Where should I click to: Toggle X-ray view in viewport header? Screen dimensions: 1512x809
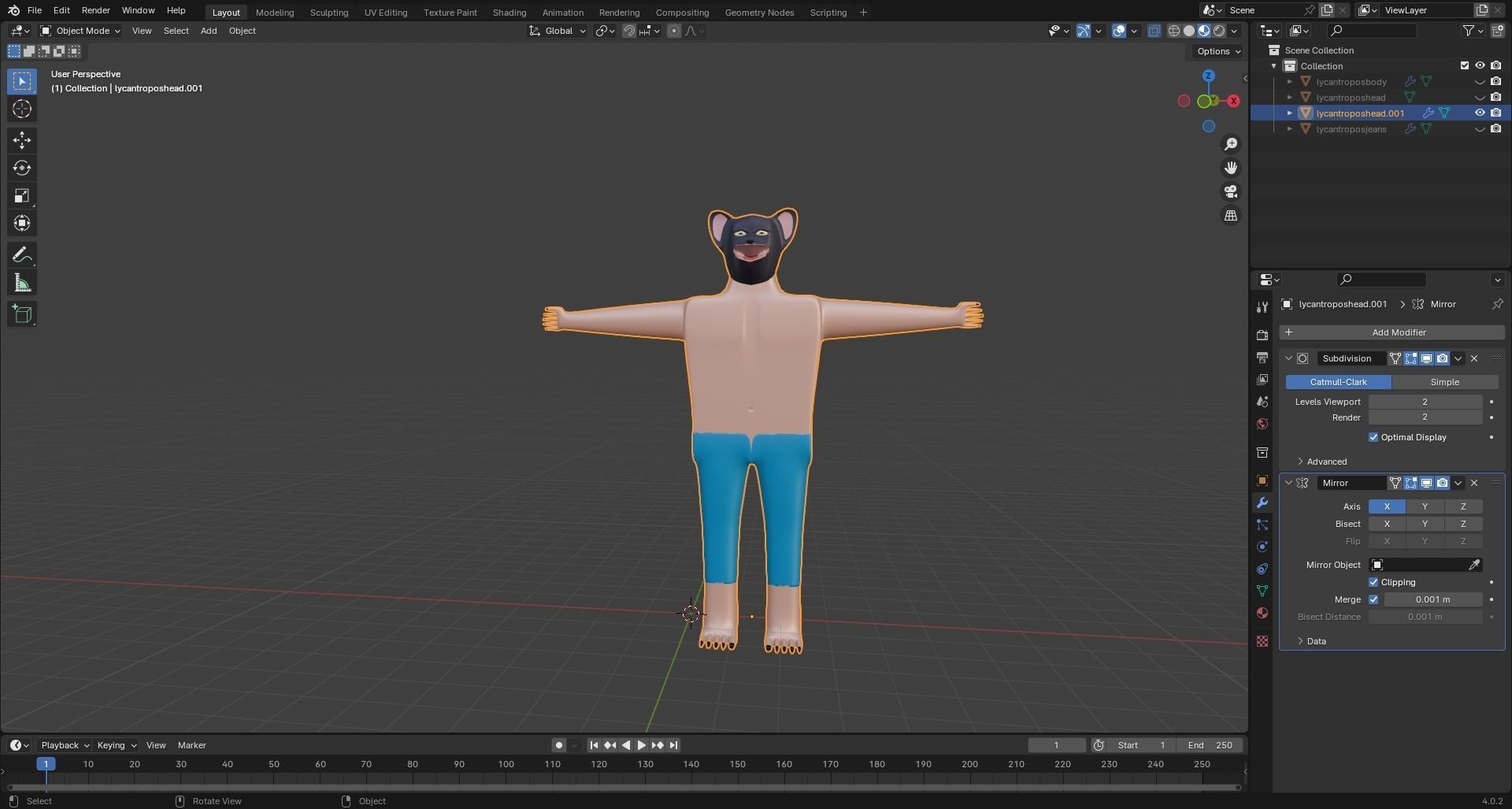coord(1154,31)
